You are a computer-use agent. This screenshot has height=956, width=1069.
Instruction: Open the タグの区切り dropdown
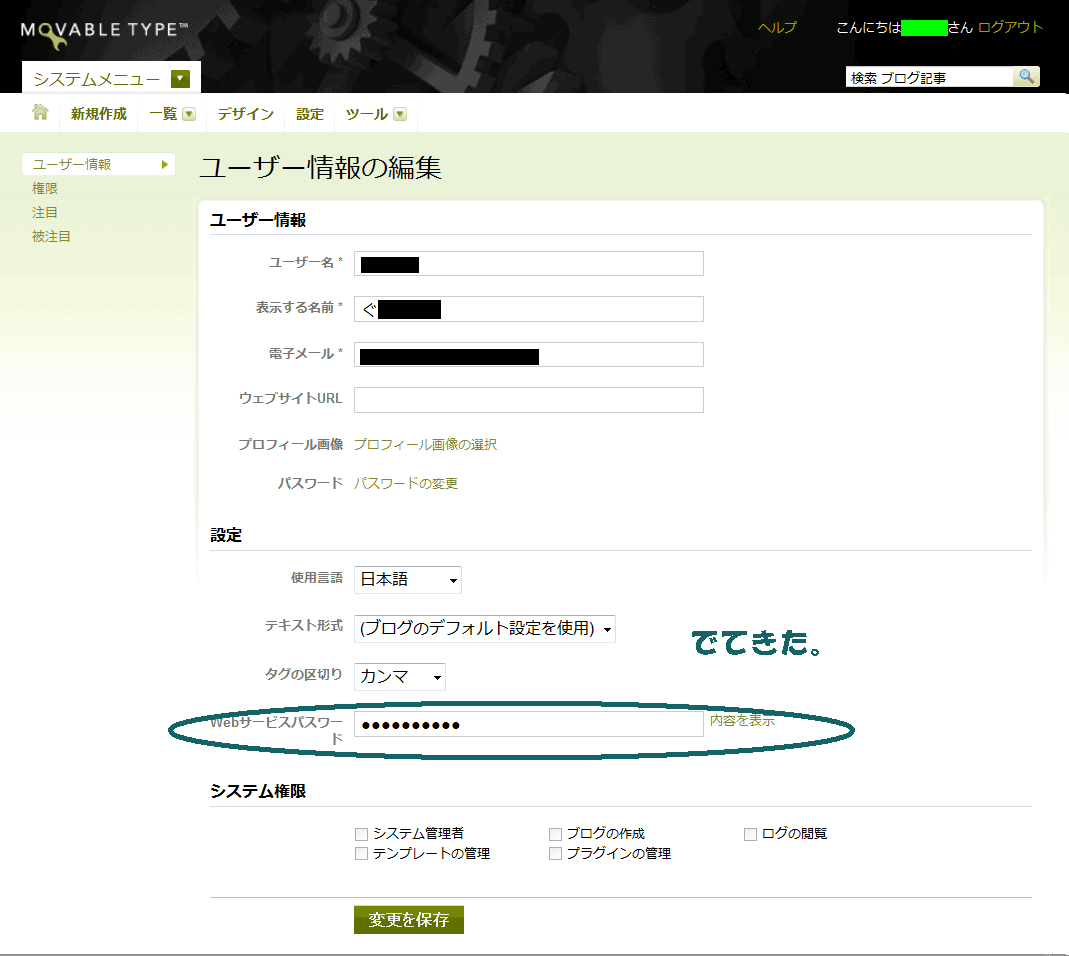click(400, 677)
